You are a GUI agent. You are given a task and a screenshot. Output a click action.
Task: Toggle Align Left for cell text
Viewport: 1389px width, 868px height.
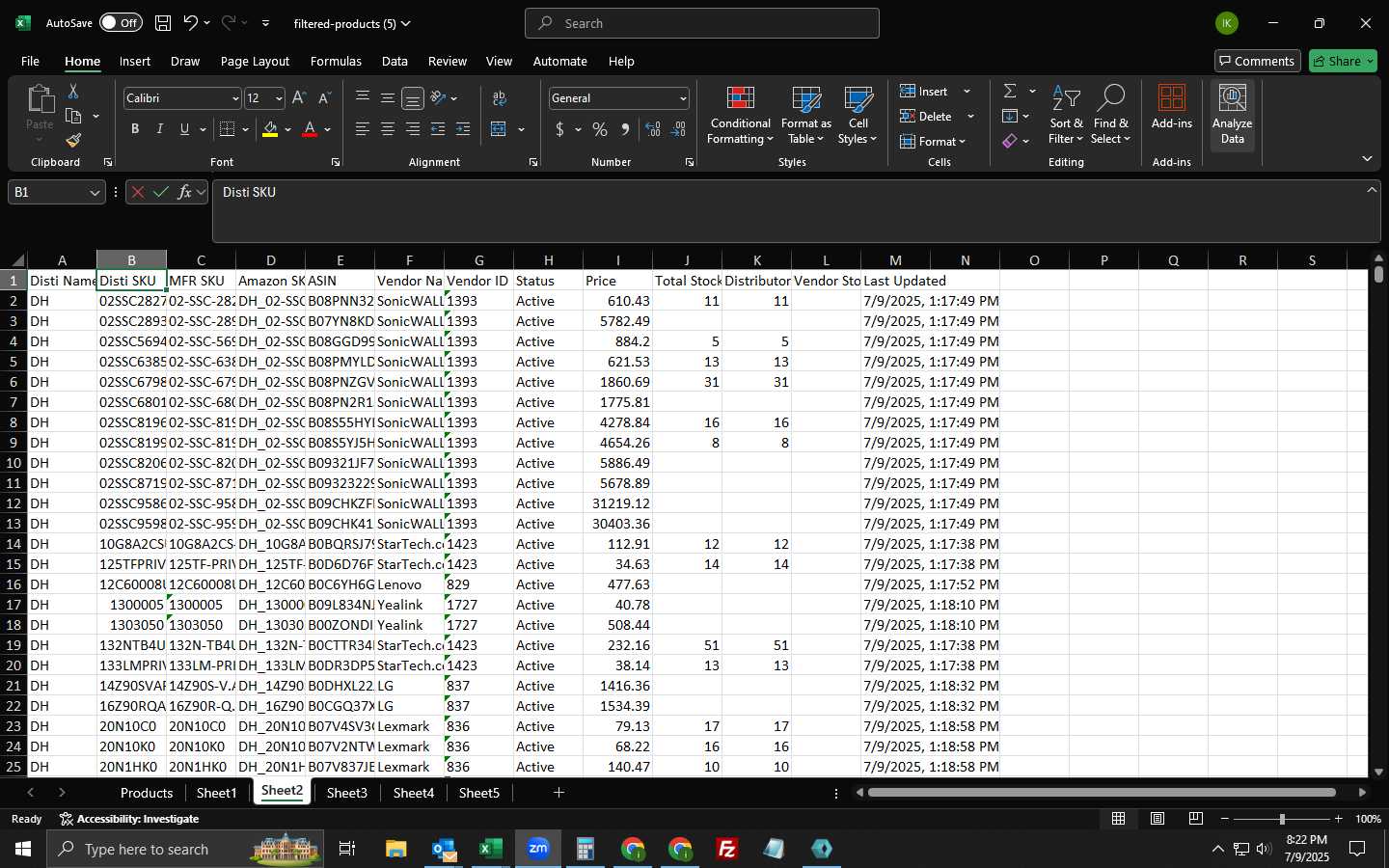[x=363, y=129]
